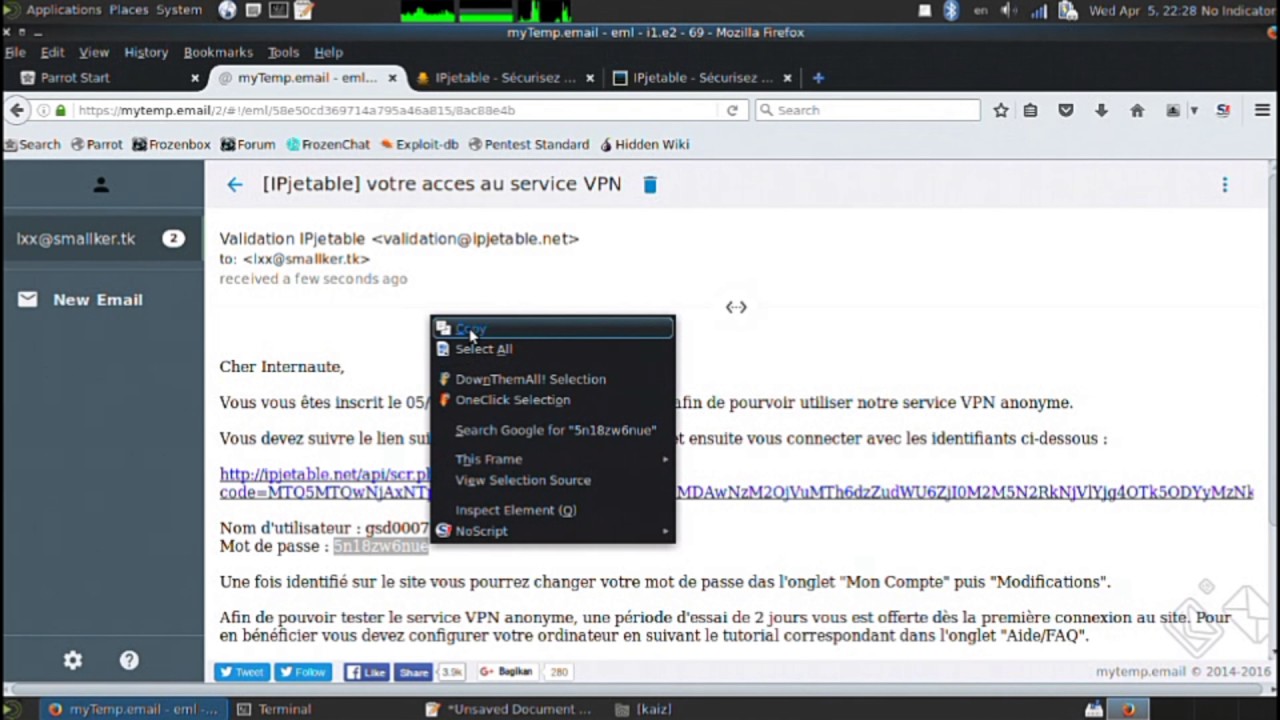Viewport: 1280px width, 720px height.
Task: Select the lxx@smallker.tk mailbox
Action: (101, 239)
